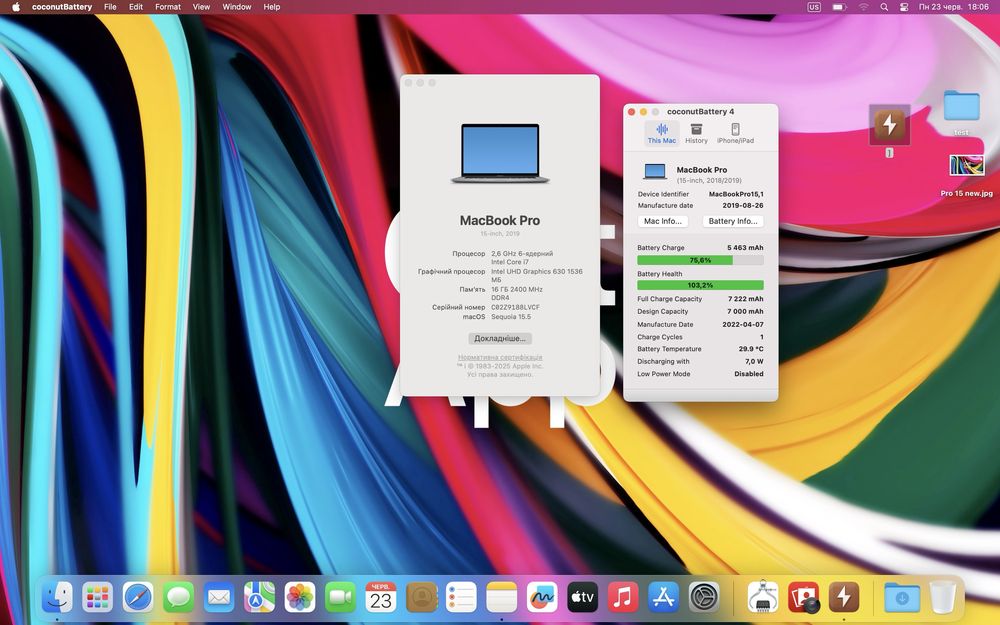
Task: Open Spotlight search in menu bar
Action: 884,7
